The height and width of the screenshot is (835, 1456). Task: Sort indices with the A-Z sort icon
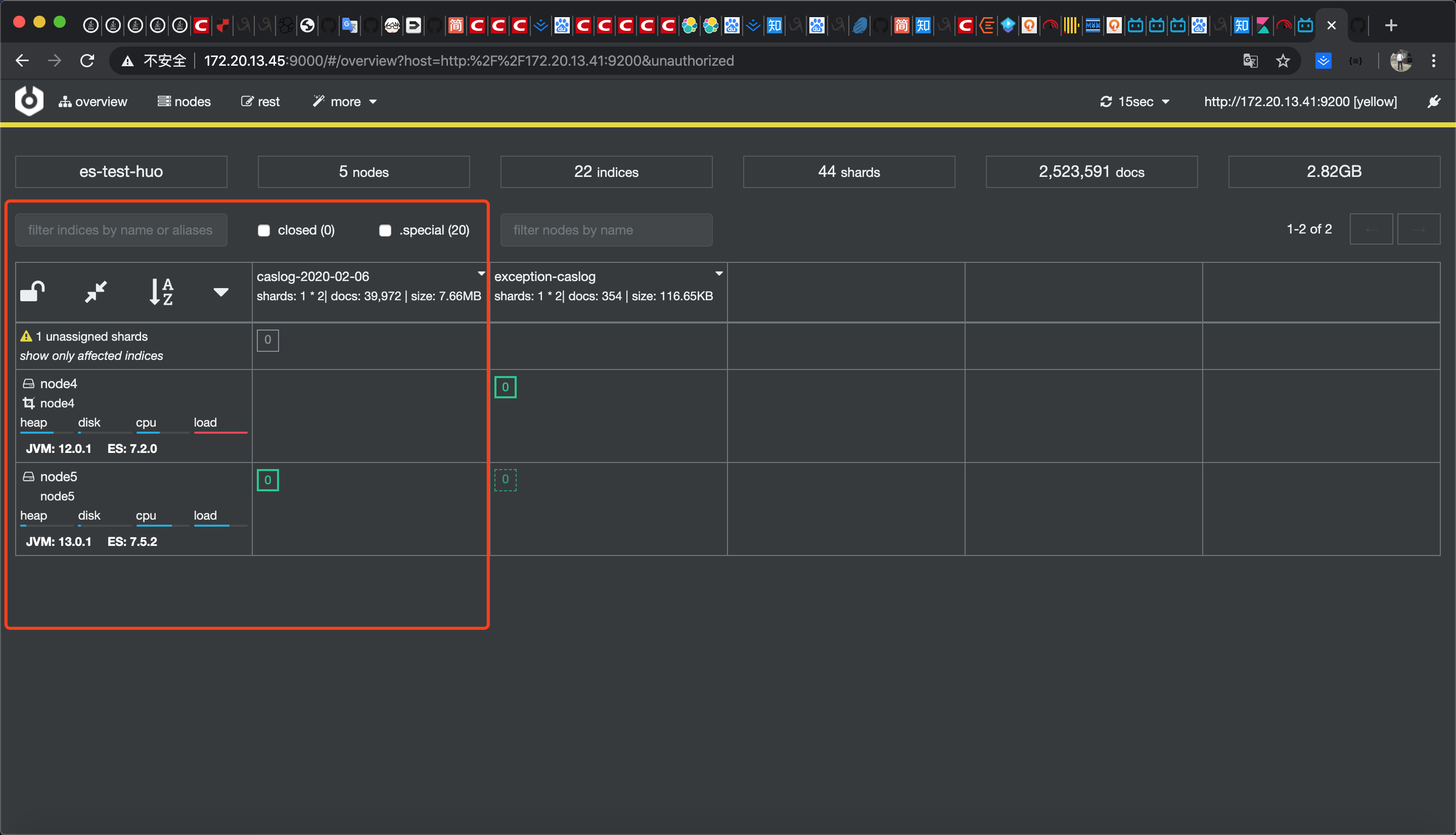point(161,291)
